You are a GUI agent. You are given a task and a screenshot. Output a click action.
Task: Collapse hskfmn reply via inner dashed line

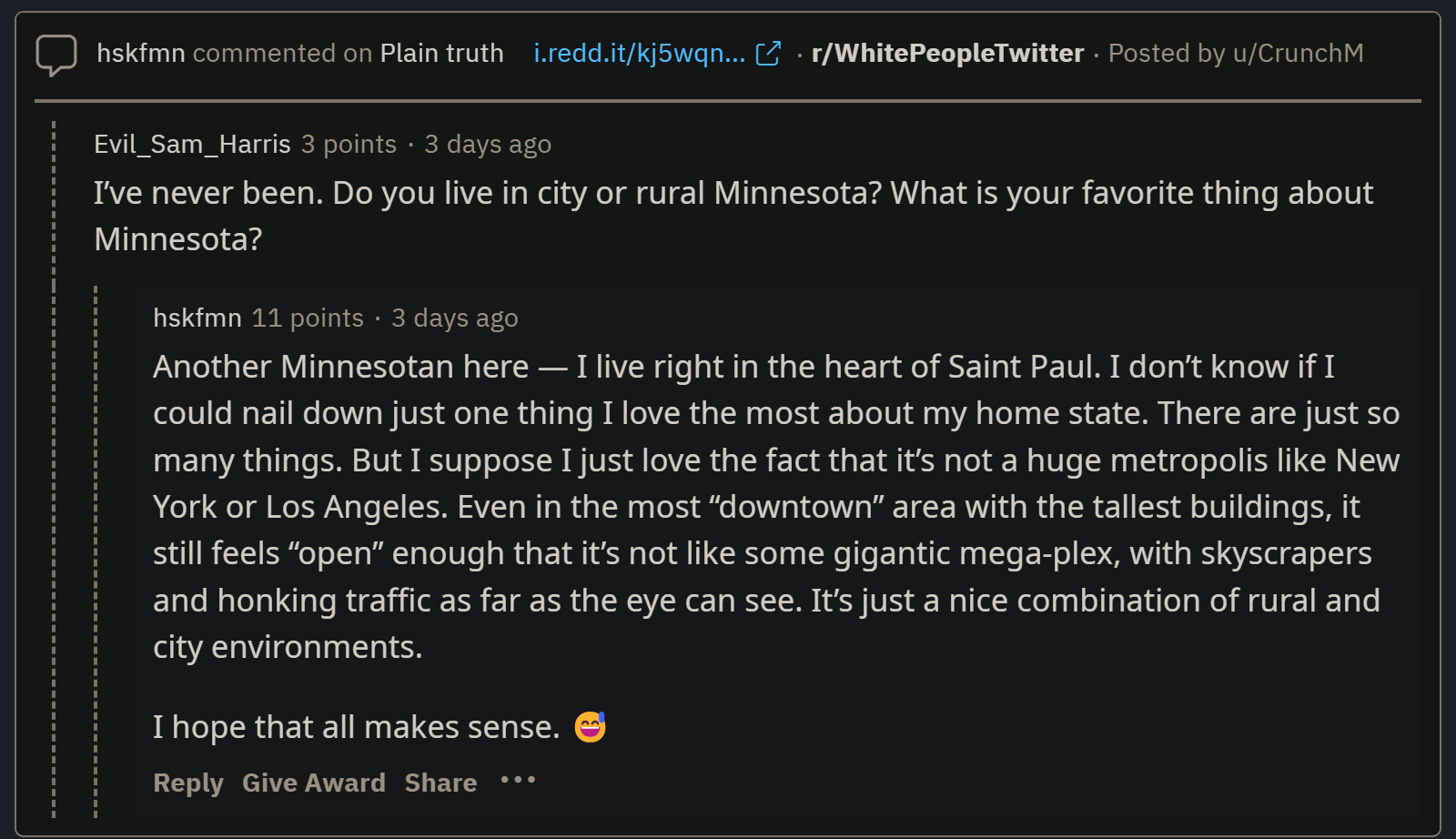[x=96, y=551]
